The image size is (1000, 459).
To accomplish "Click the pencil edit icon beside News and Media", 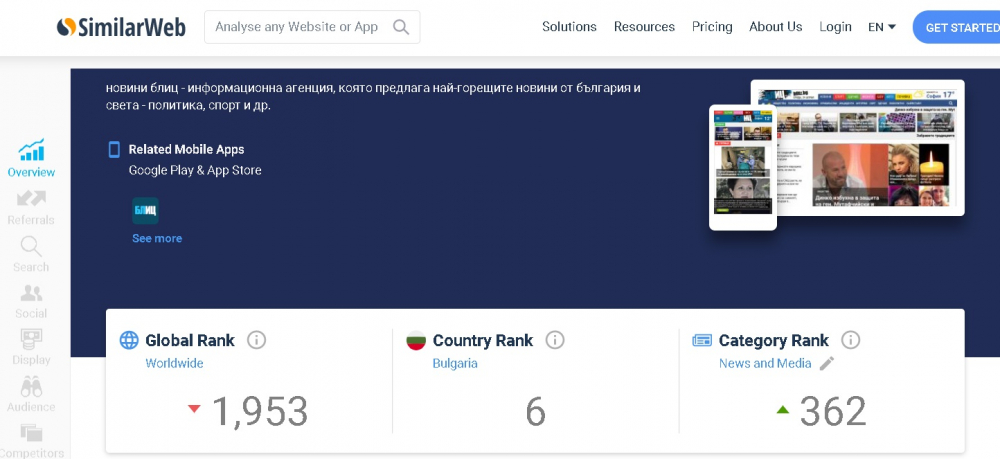I will point(827,363).
